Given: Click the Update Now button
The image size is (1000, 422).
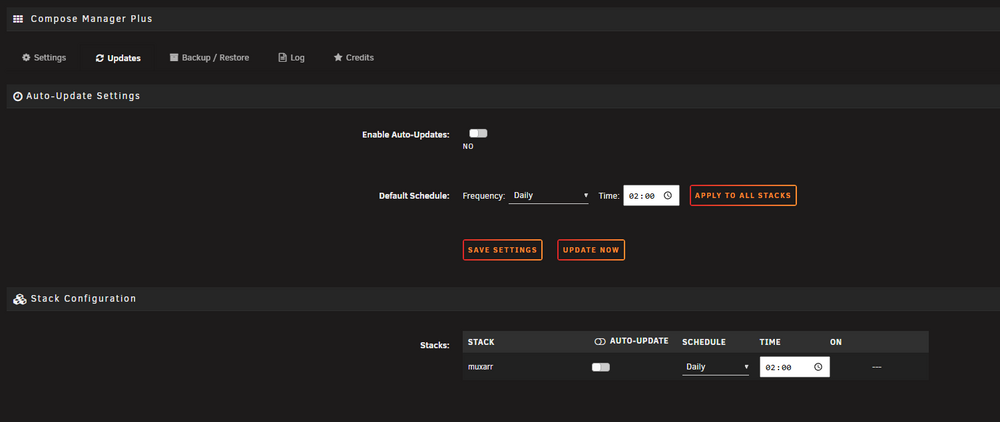Looking at the screenshot, I should tap(591, 250).
